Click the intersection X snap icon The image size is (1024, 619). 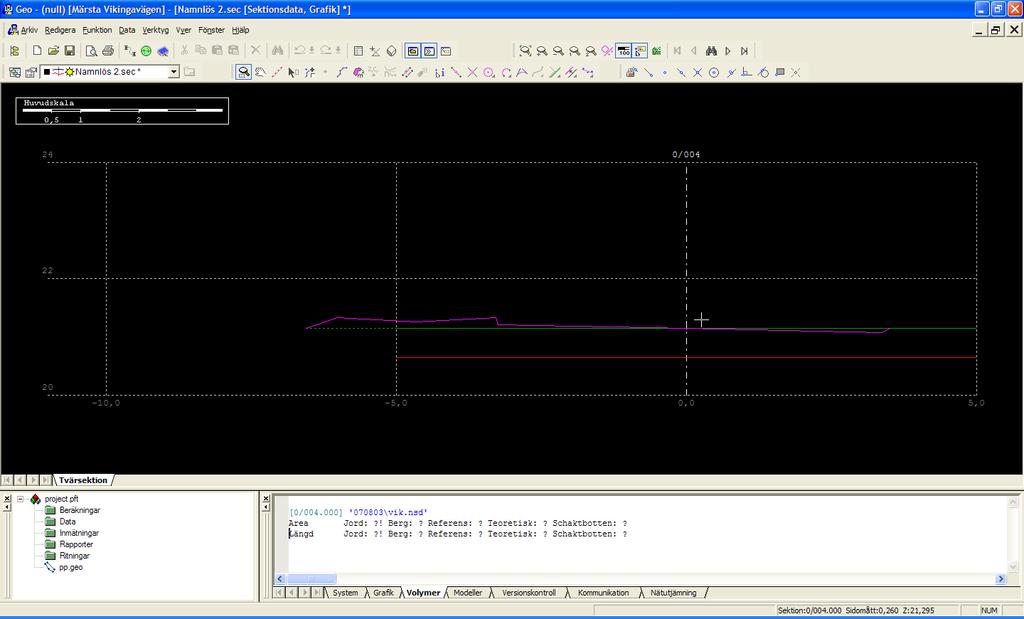697,72
